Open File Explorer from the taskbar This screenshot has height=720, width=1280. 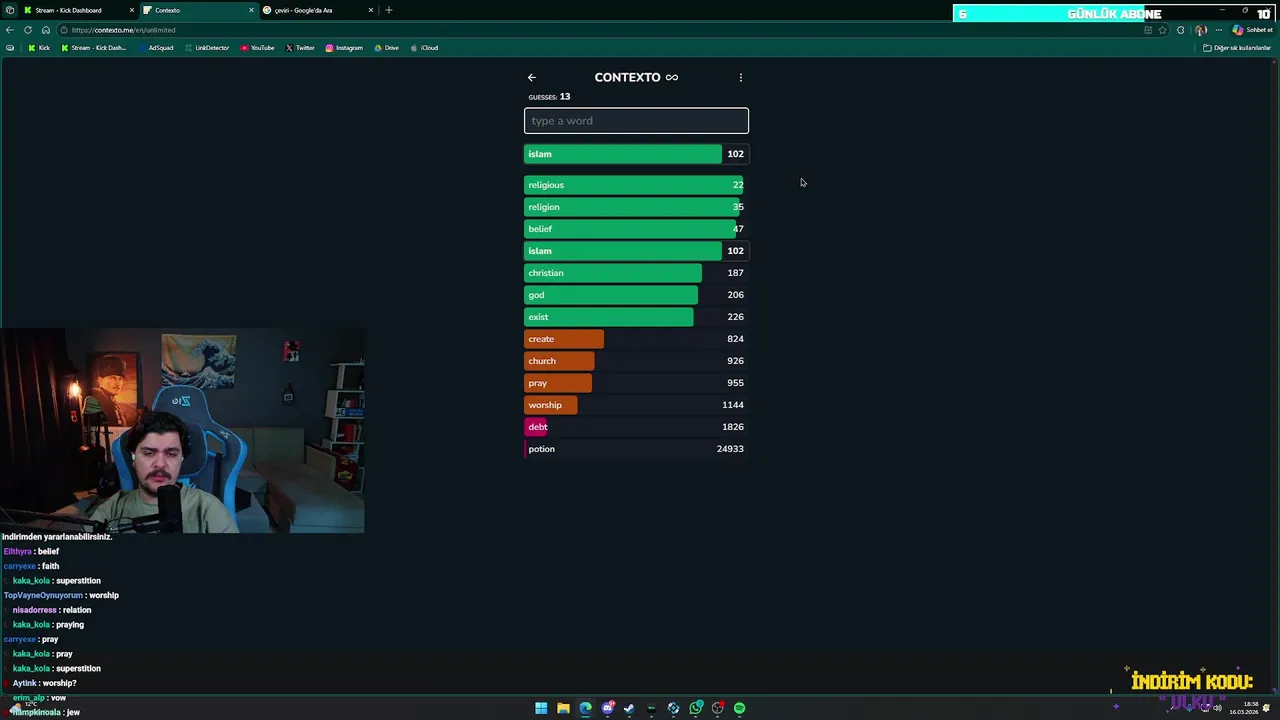click(563, 708)
